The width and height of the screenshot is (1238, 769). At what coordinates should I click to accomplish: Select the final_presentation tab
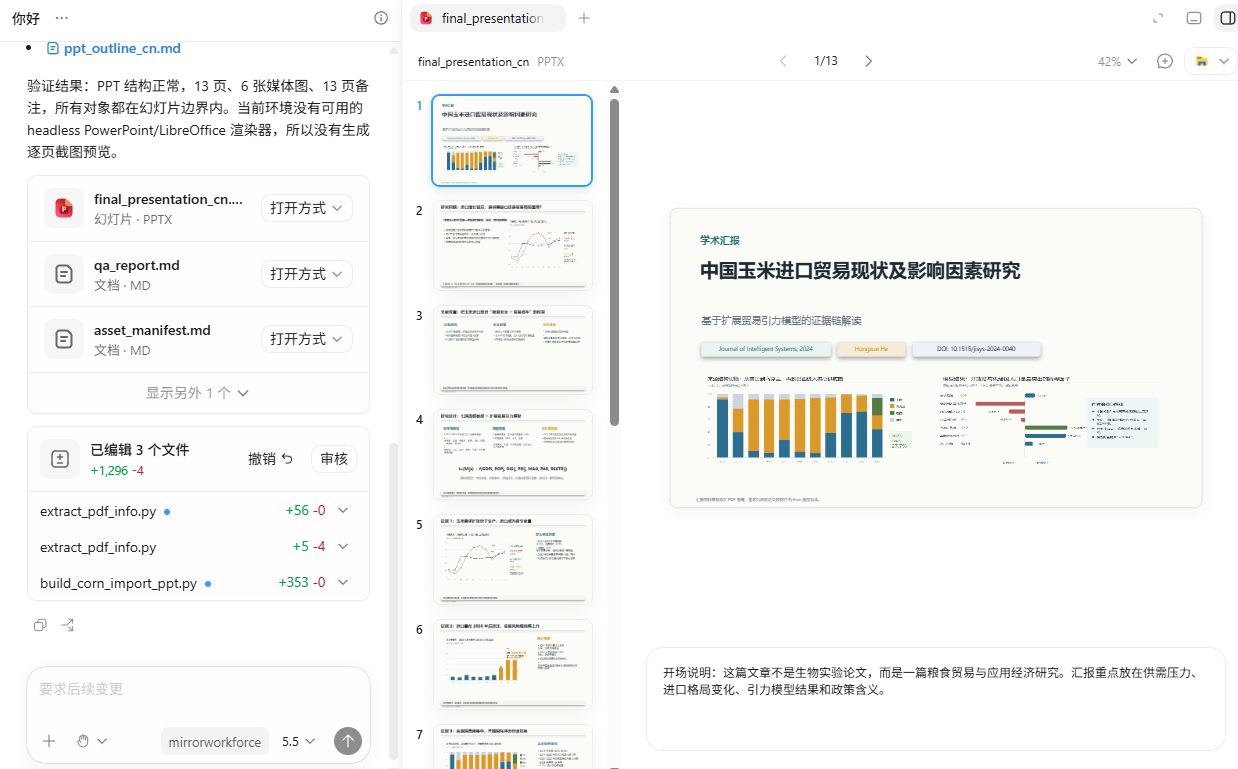click(x=488, y=18)
